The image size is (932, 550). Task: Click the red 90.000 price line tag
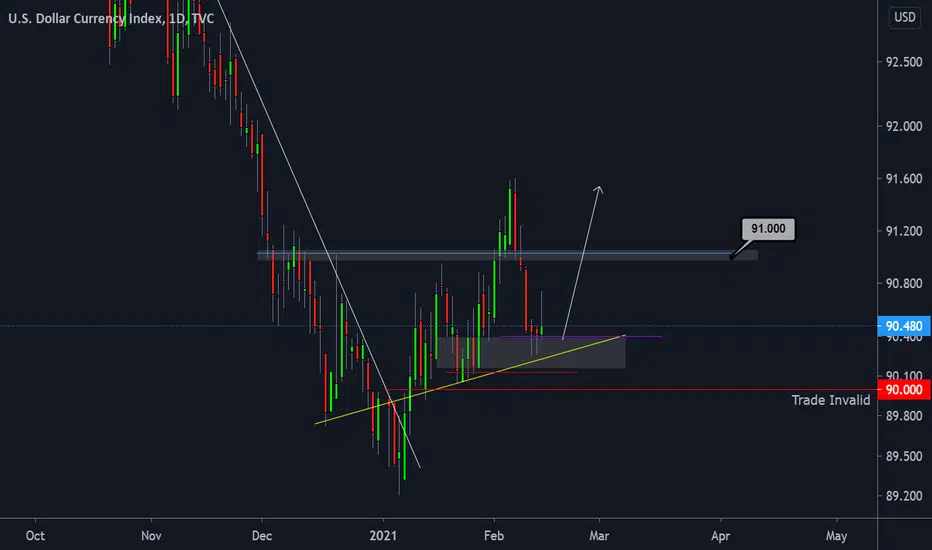[903, 389]
